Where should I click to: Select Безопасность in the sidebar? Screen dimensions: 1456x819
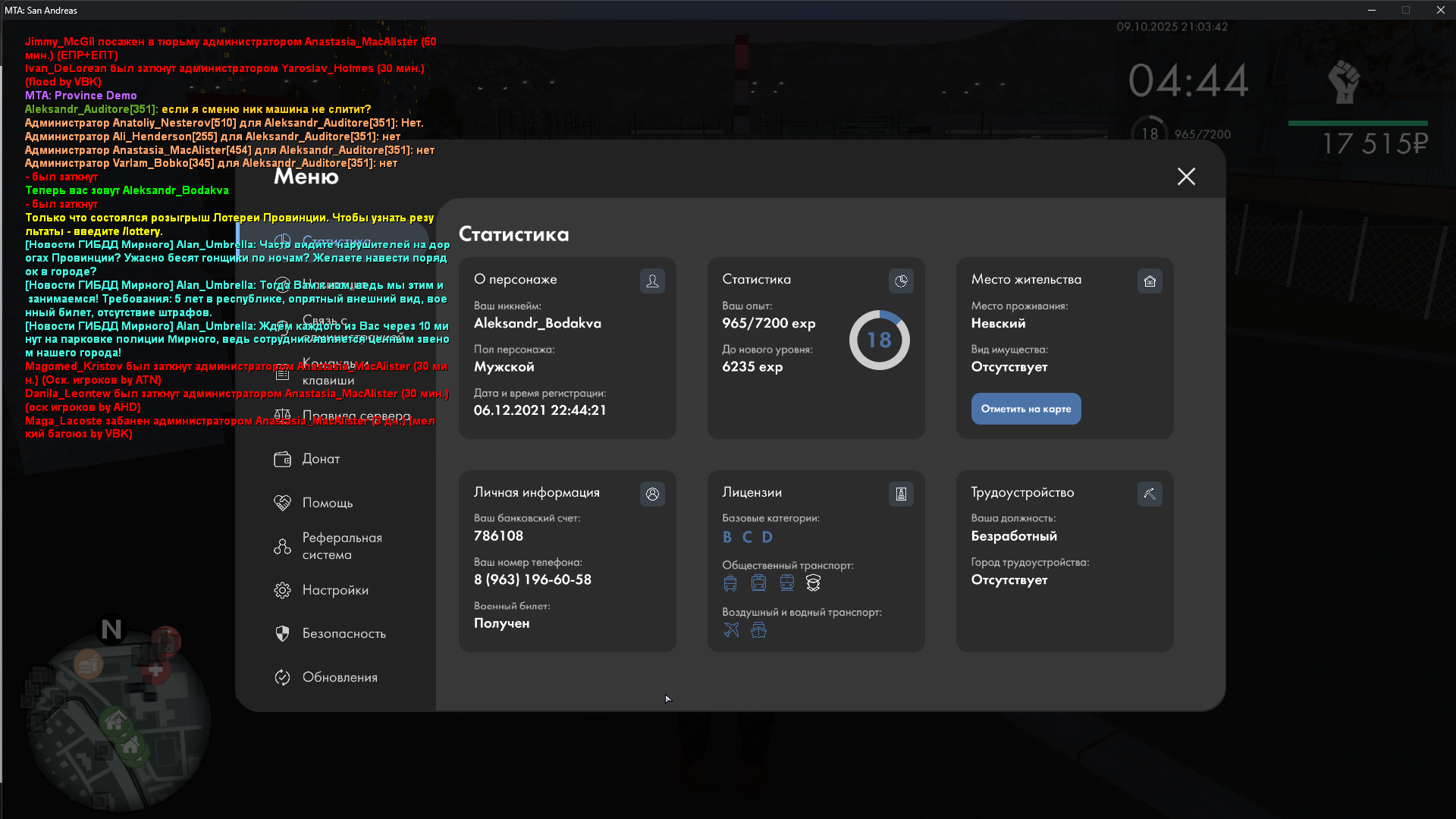coord(344,633)
